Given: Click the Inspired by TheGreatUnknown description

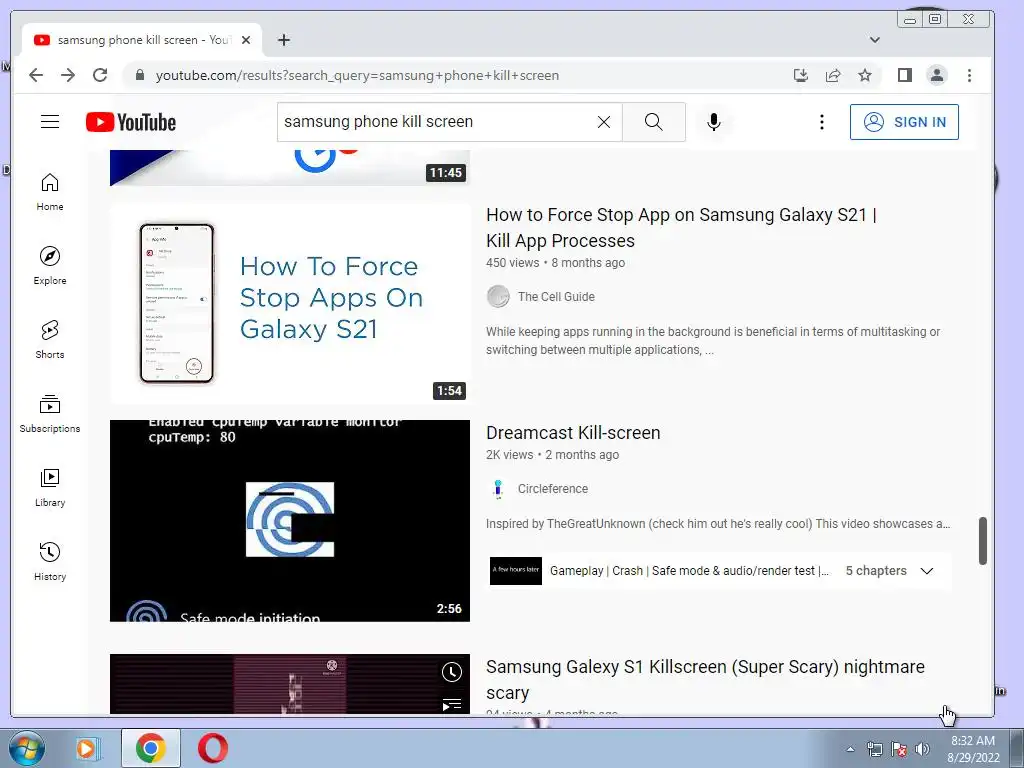Looking at the screenshot, I should [x=718, y=524].
